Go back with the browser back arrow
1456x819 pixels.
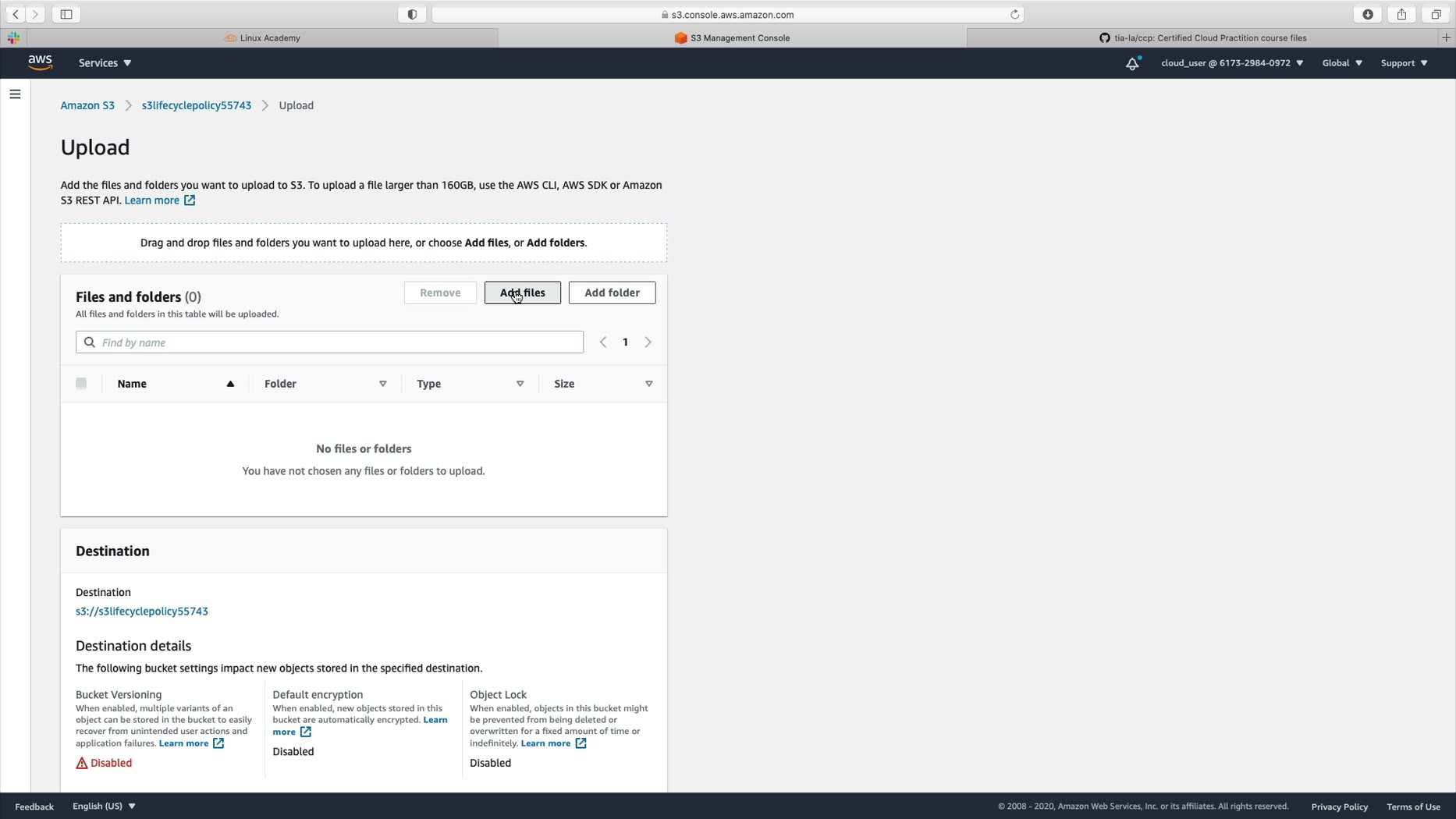[16, 14]
